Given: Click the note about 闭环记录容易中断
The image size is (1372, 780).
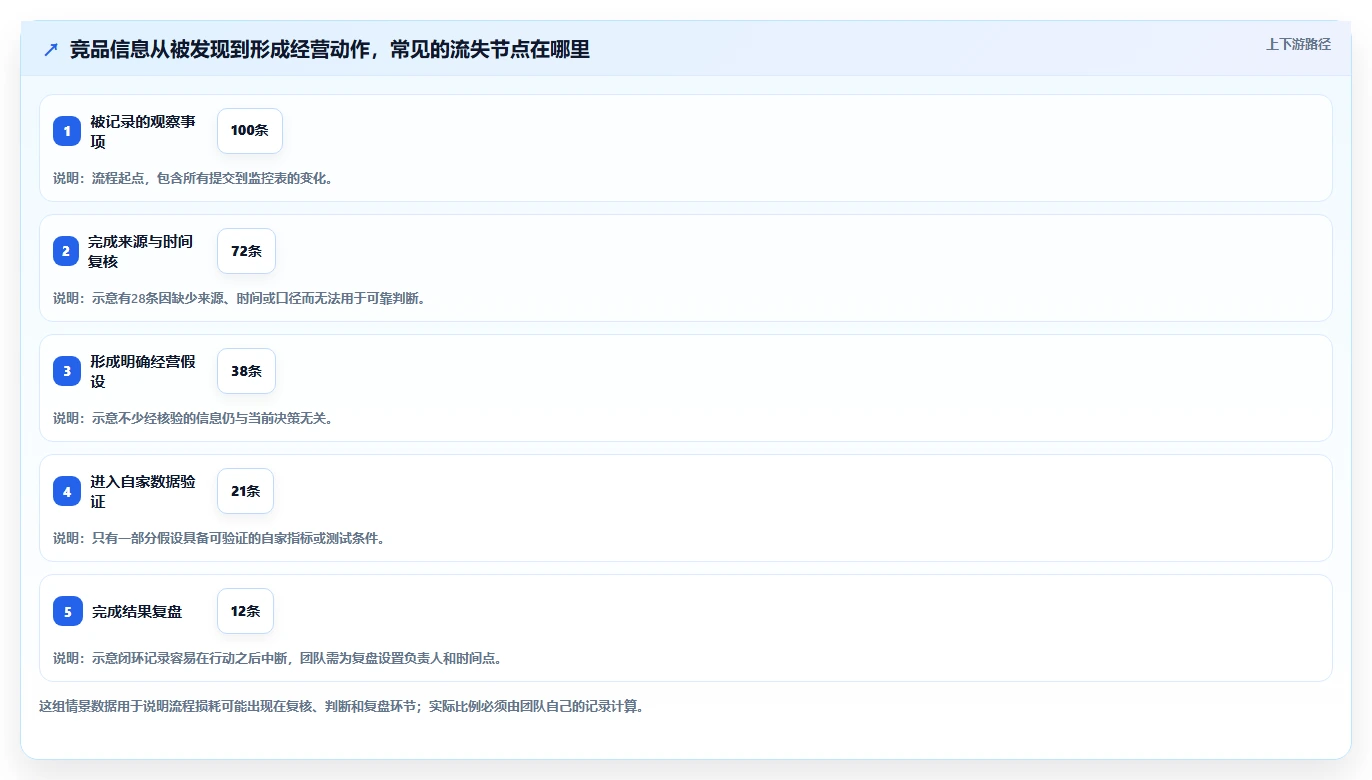Looking at the screenshot, I should pyautogui.click(x=277, y=658).
